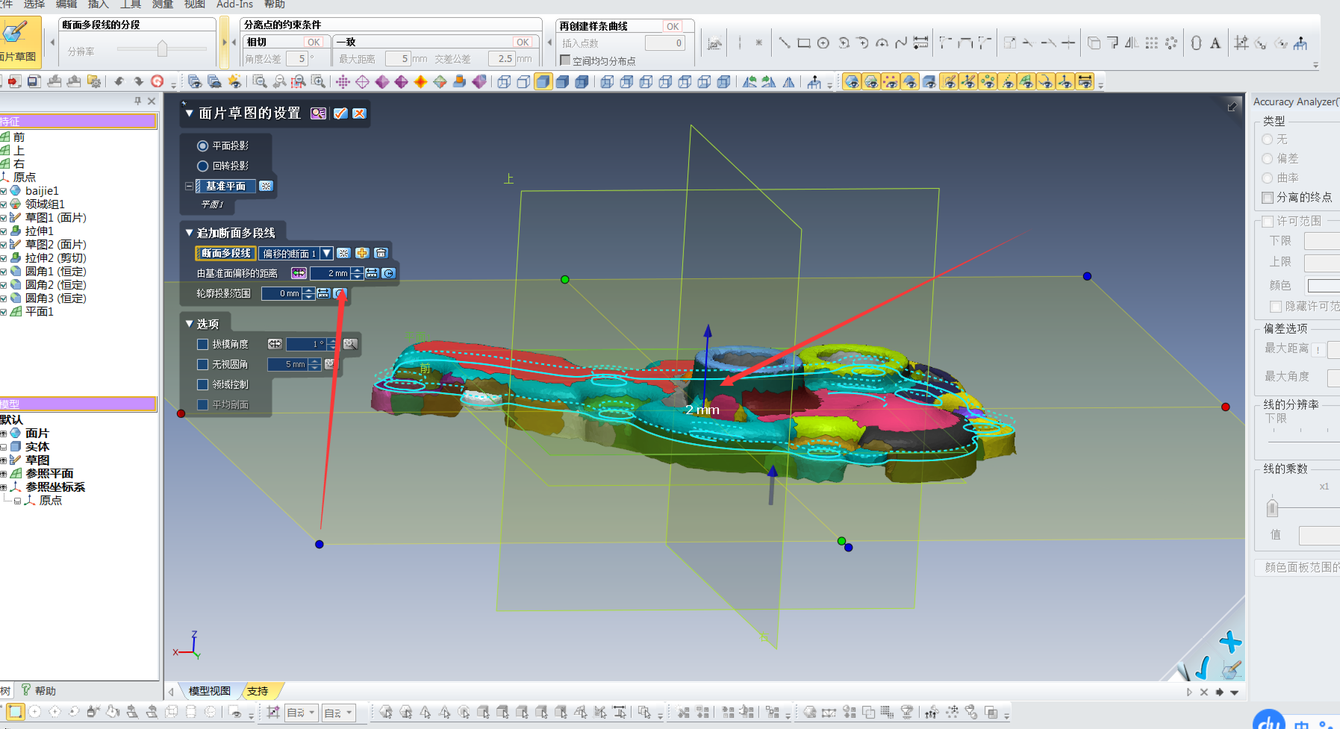Click the yellow plus add-section icon
Screen dimensions: 1340x729
pyautogui.click(x=362, y=253)
